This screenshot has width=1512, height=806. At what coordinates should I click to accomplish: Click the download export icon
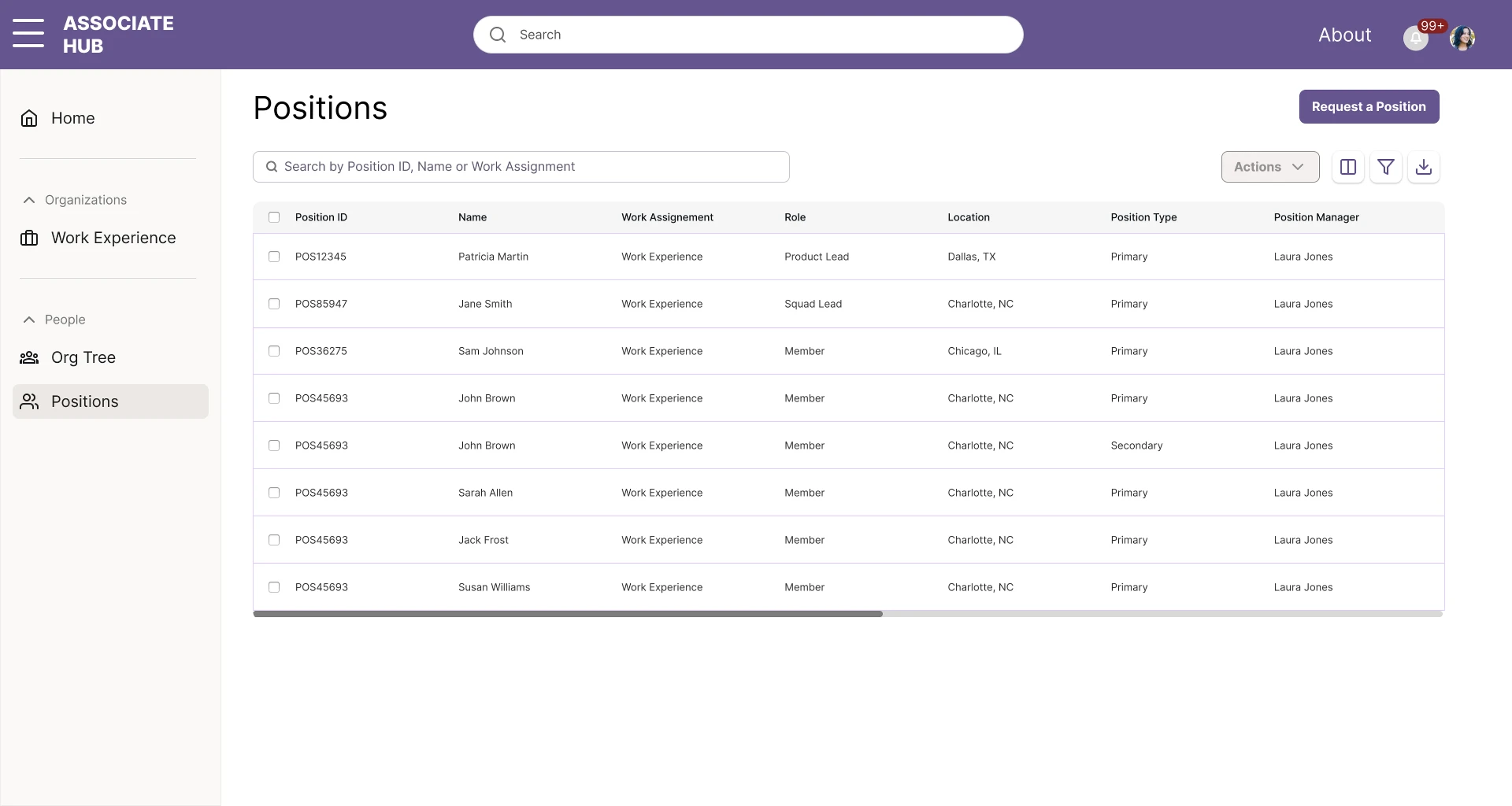point(1424,167)
